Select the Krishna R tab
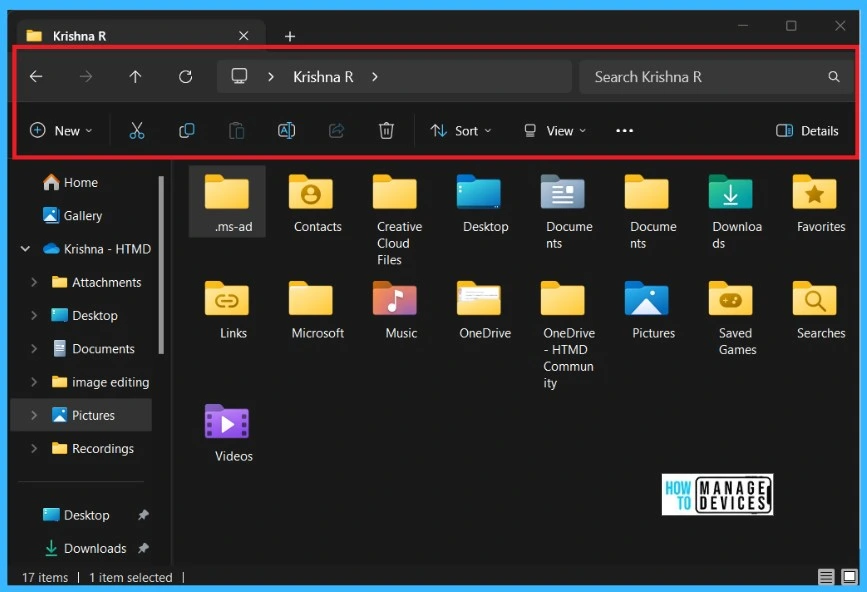867x592 pixels. (141, 36)
